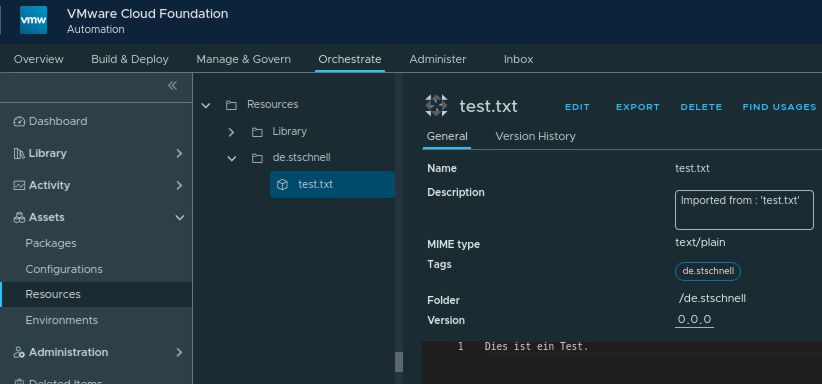Click the Library books icon

pyautogui.click(x=19, y=154)
